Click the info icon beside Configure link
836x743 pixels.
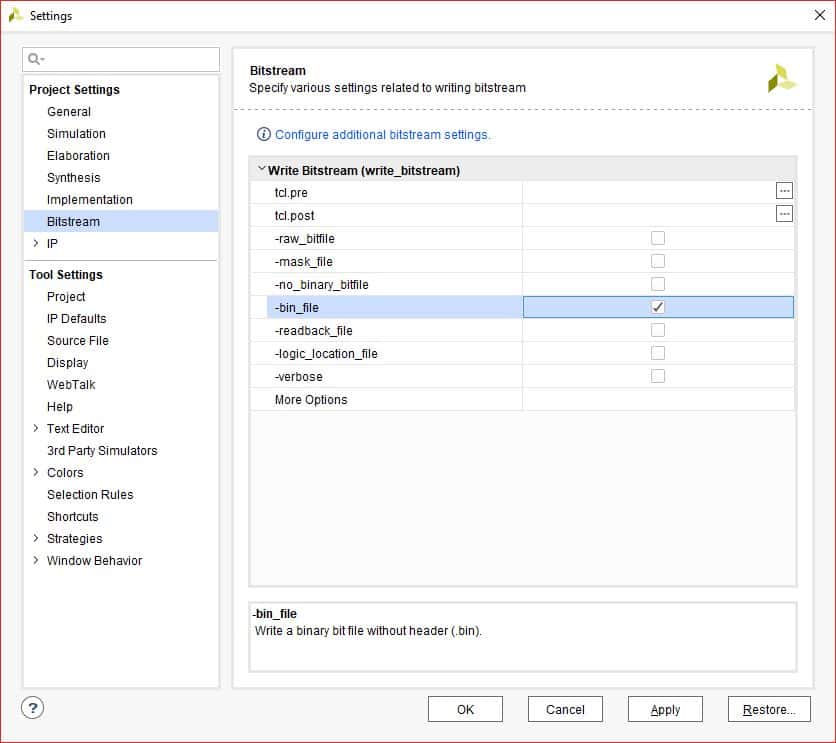click(264, 134)
